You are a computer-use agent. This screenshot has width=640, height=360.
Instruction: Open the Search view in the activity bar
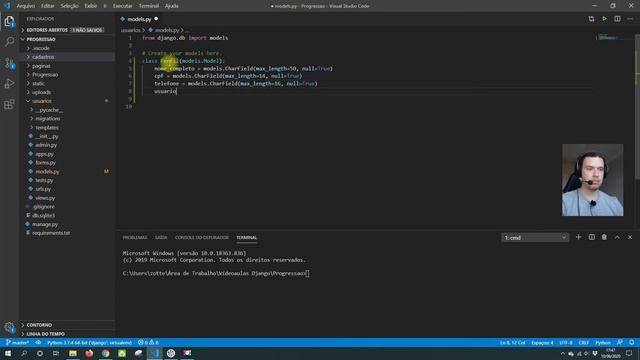(9, 42)
